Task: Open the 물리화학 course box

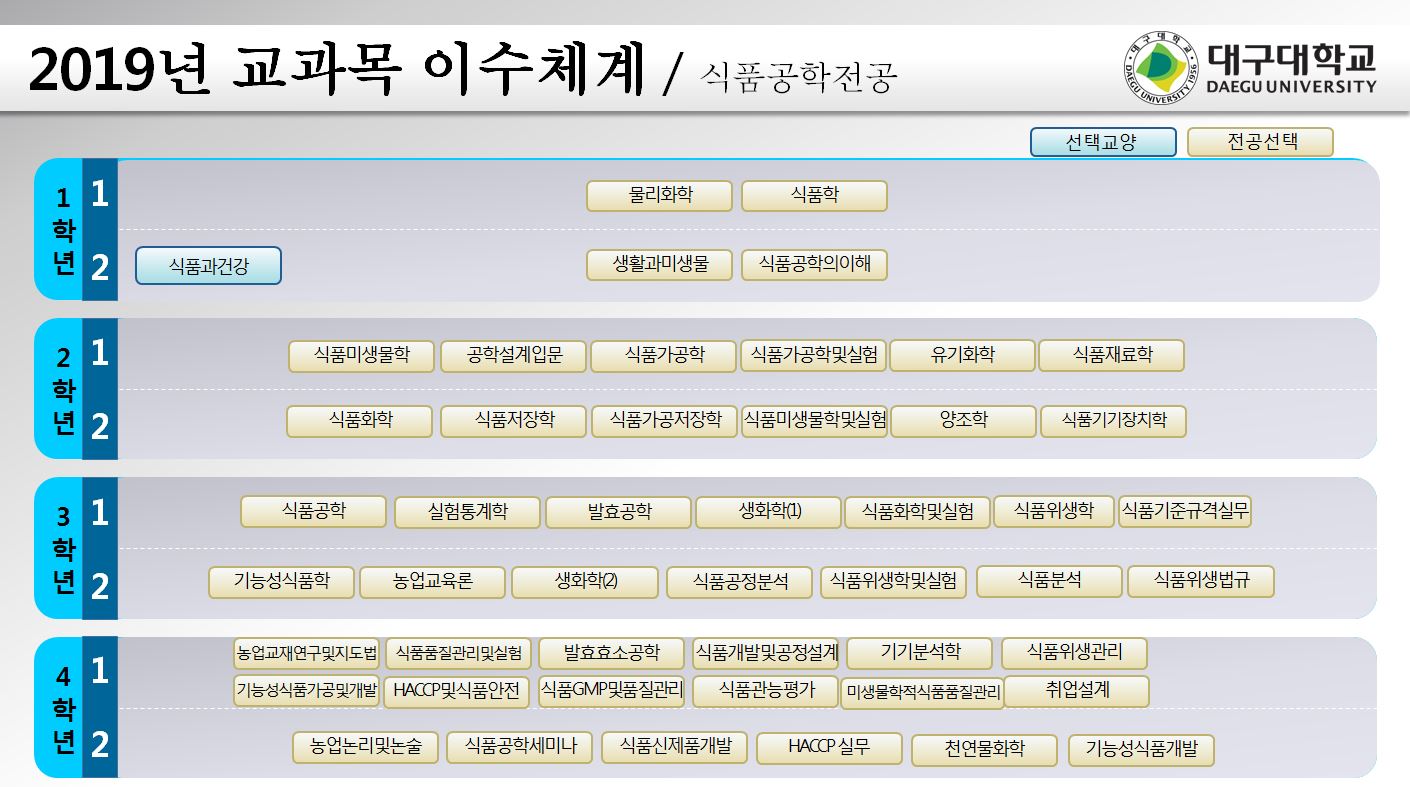Action: 659,196
